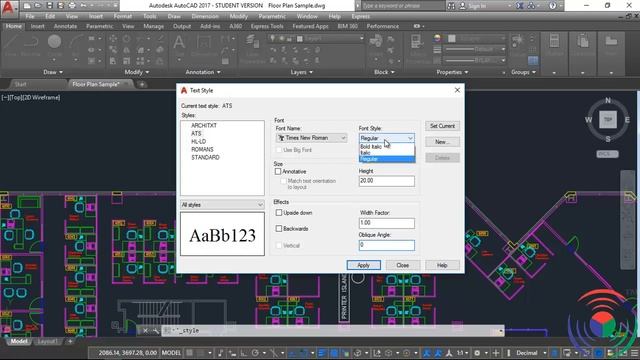Click the Help button in Text Style

point(442,265)
